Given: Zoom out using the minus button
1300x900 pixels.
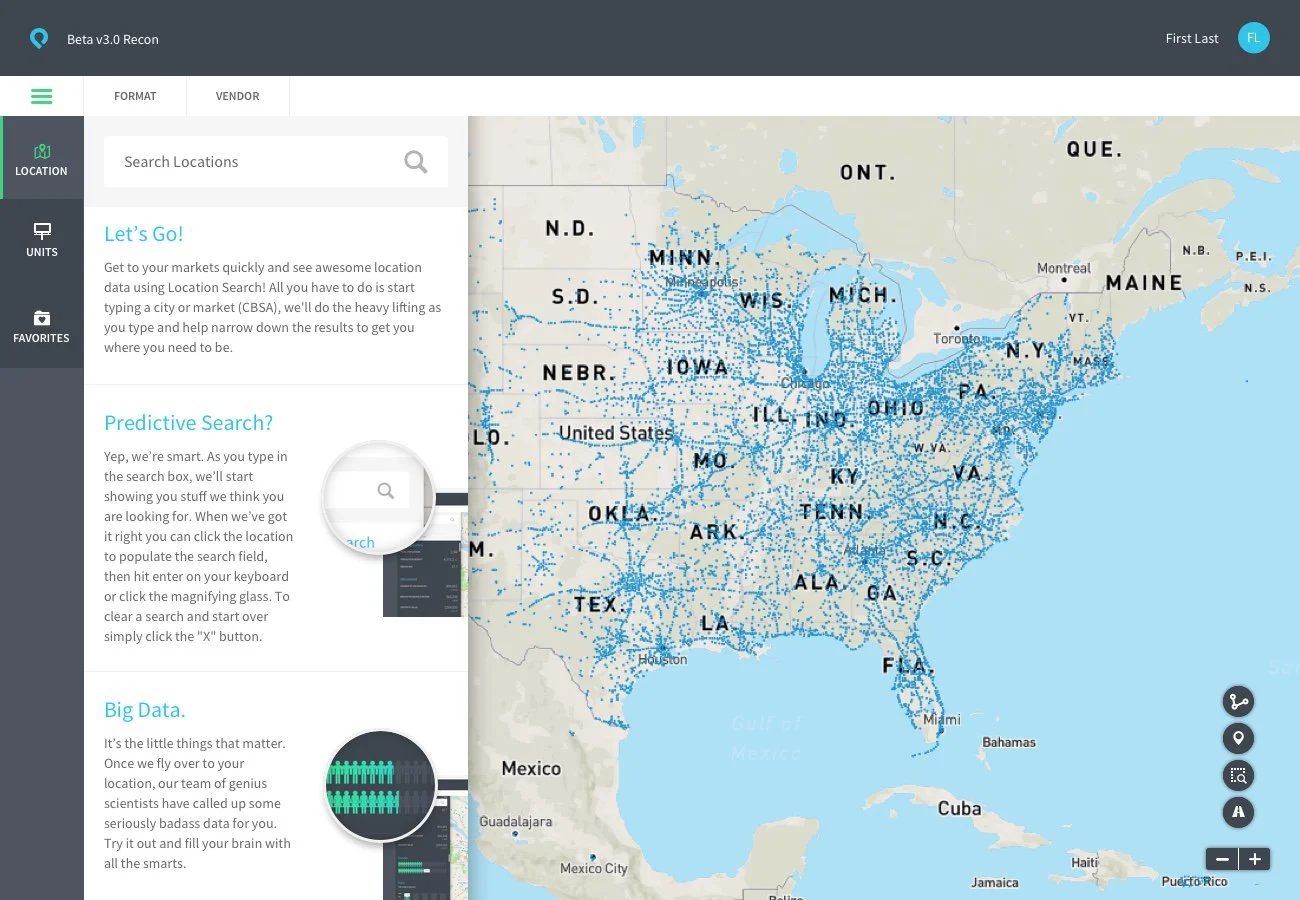Looking at the screenshot, I should [1222, 858].
